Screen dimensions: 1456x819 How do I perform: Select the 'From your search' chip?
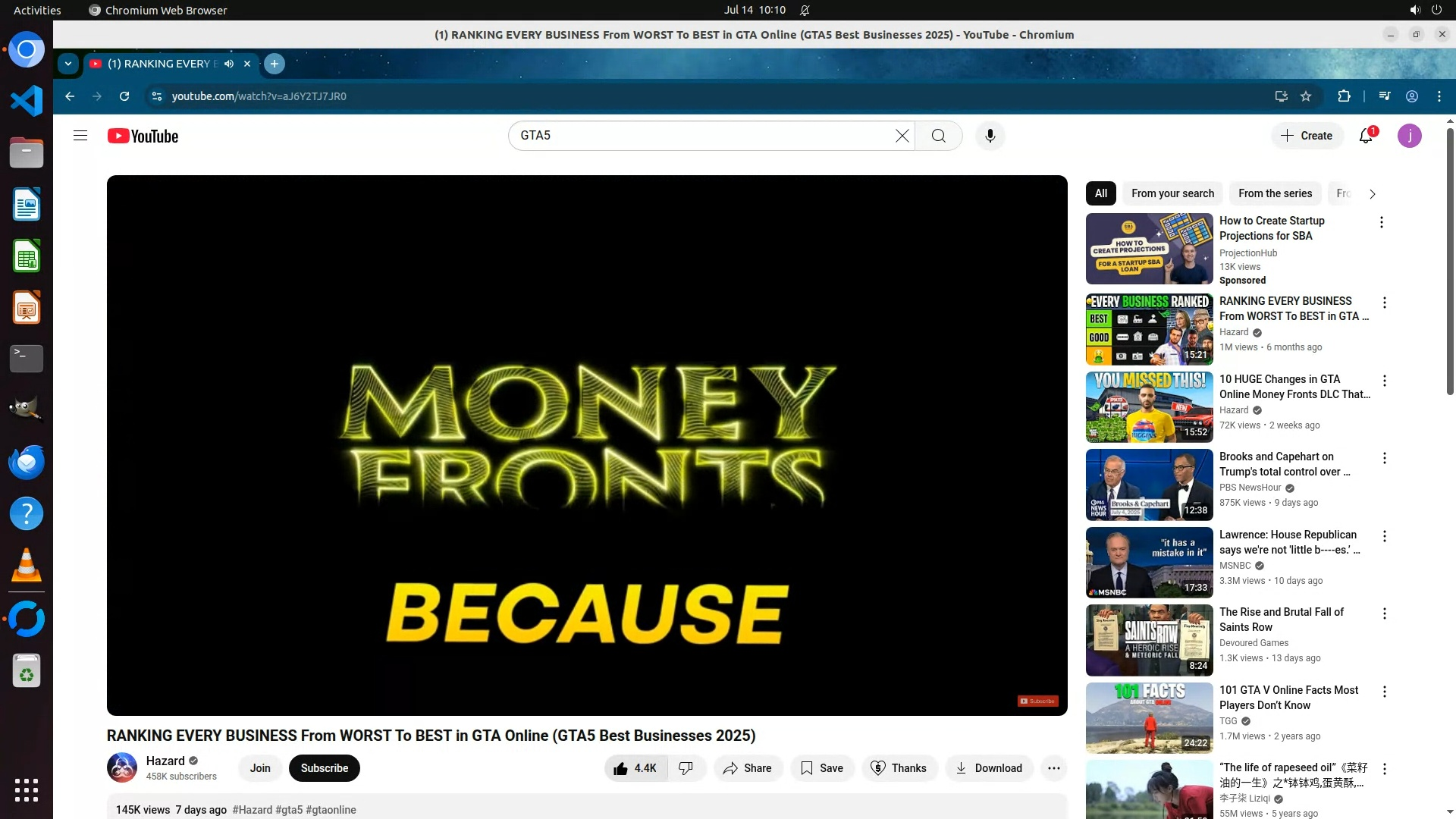click(x=1172, y=193)
